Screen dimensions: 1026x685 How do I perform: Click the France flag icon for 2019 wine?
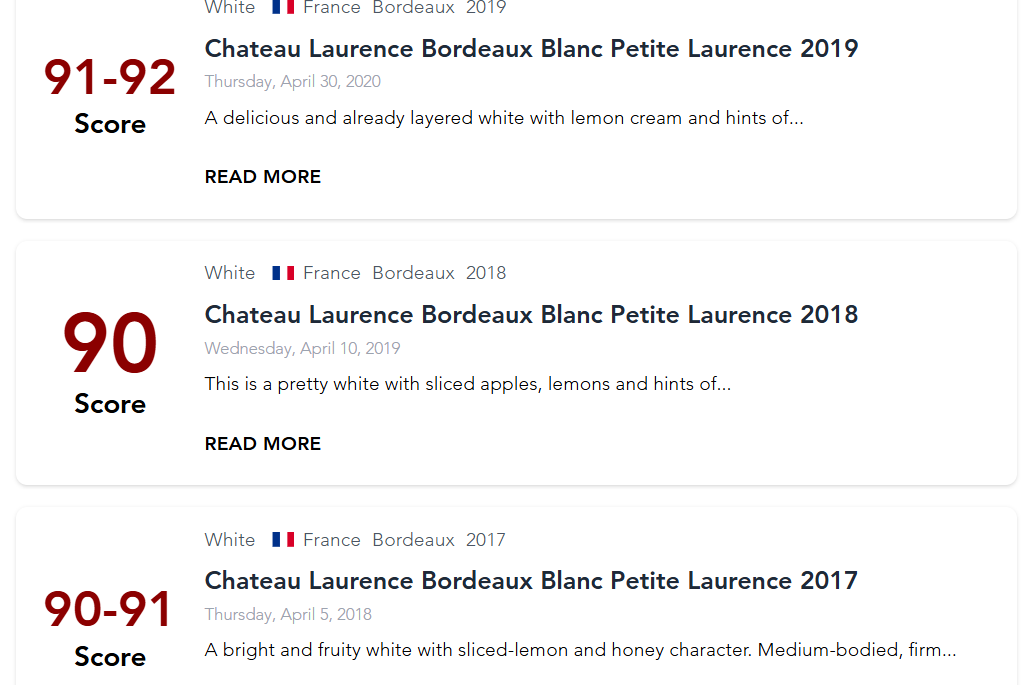tap(283, 7)
